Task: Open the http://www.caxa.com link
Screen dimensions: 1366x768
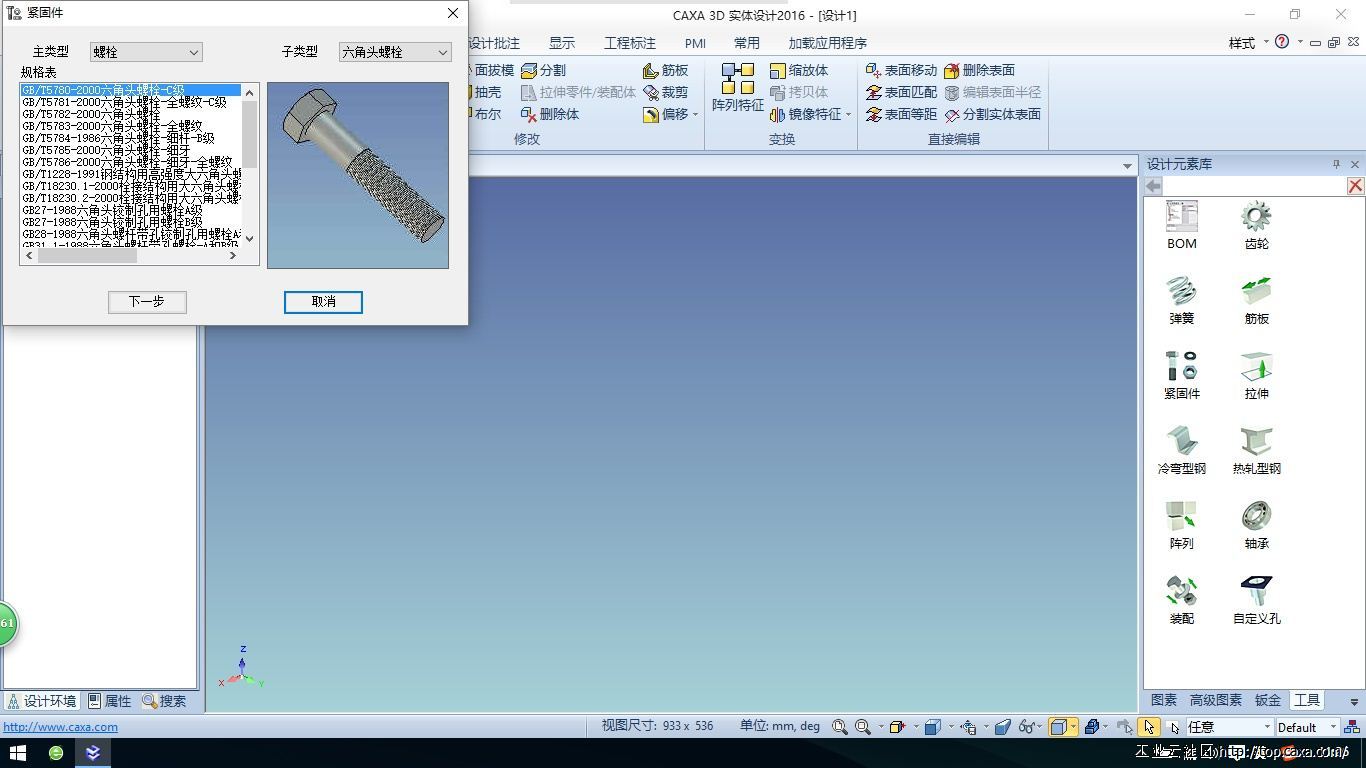Action: coord(61,727)
